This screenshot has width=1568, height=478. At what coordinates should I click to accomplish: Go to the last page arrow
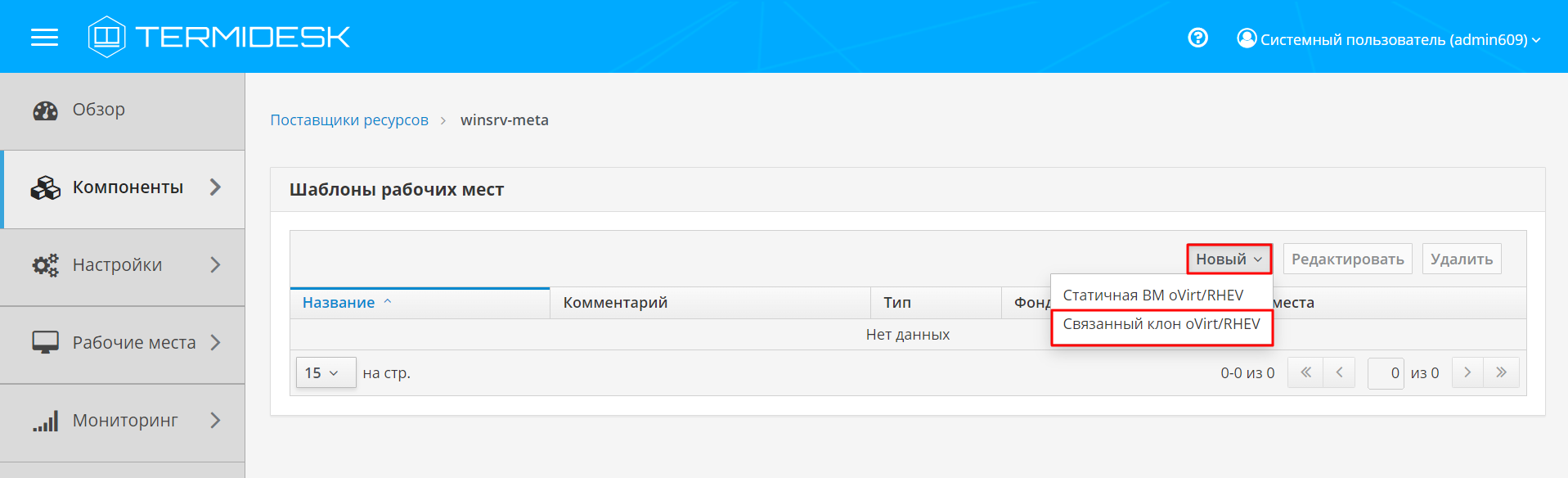point(1502,372)
